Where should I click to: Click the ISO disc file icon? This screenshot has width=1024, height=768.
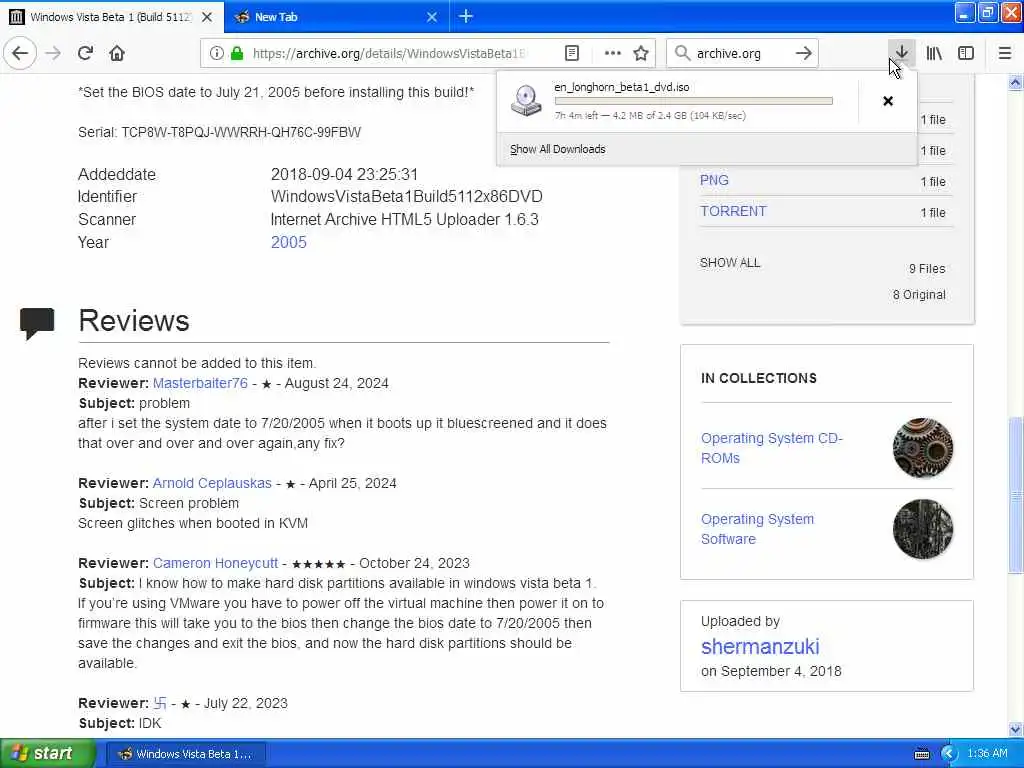[x=526, y=101]
